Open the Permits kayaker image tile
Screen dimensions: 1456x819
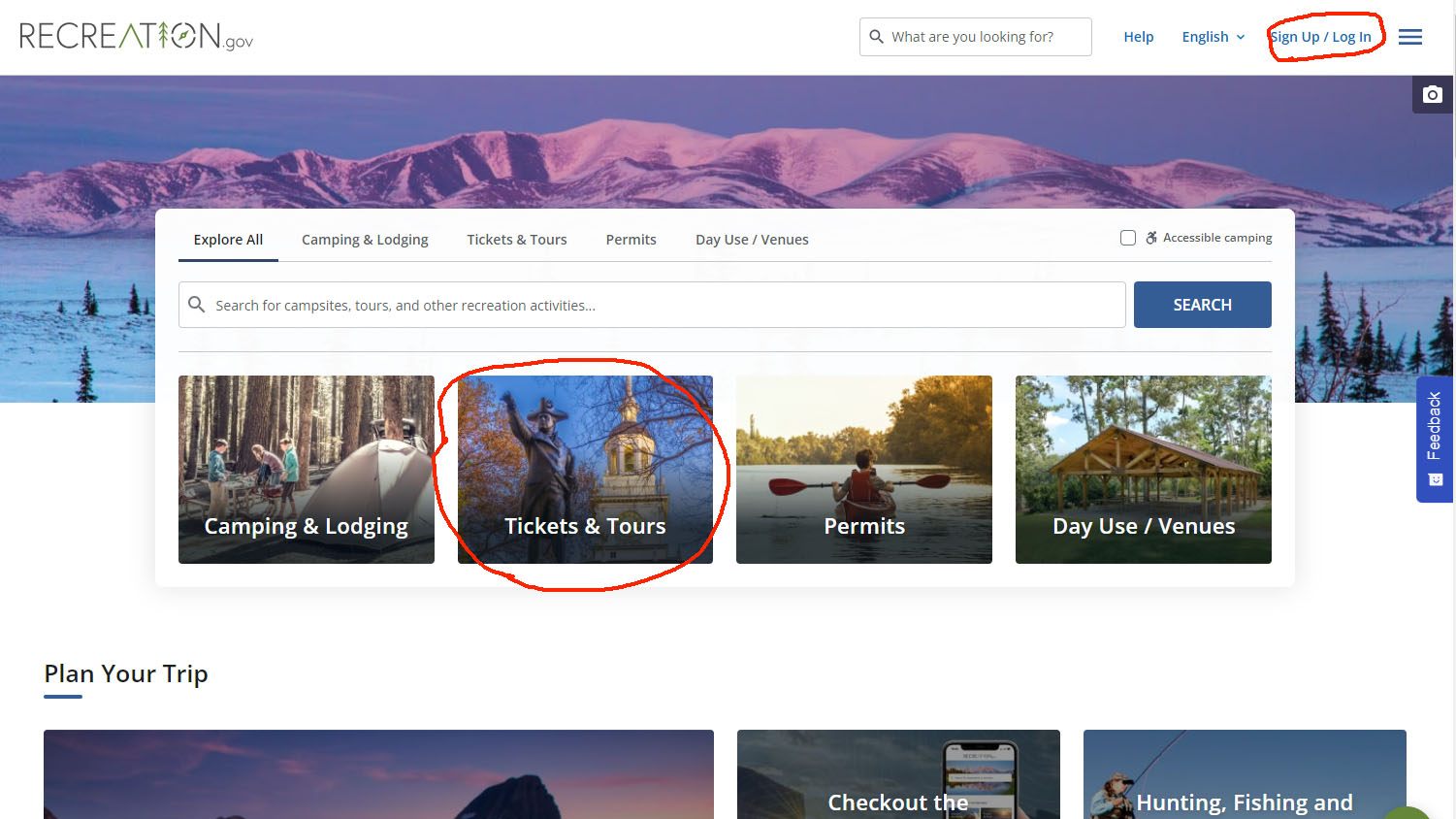pyautogui.click(x=863, y=470)
